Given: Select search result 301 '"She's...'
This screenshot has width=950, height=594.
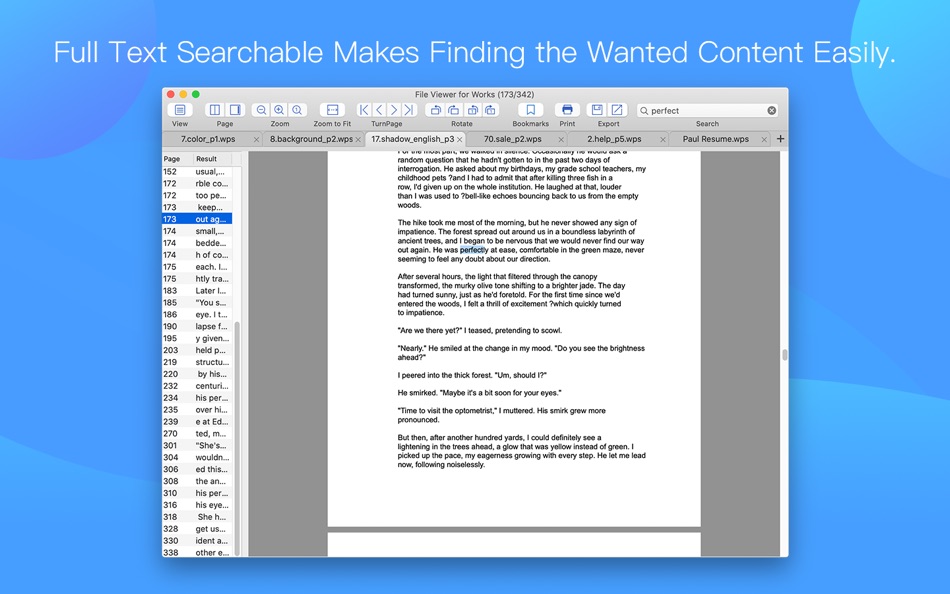Looking at the screenshot, I should (x=197, y=446).
